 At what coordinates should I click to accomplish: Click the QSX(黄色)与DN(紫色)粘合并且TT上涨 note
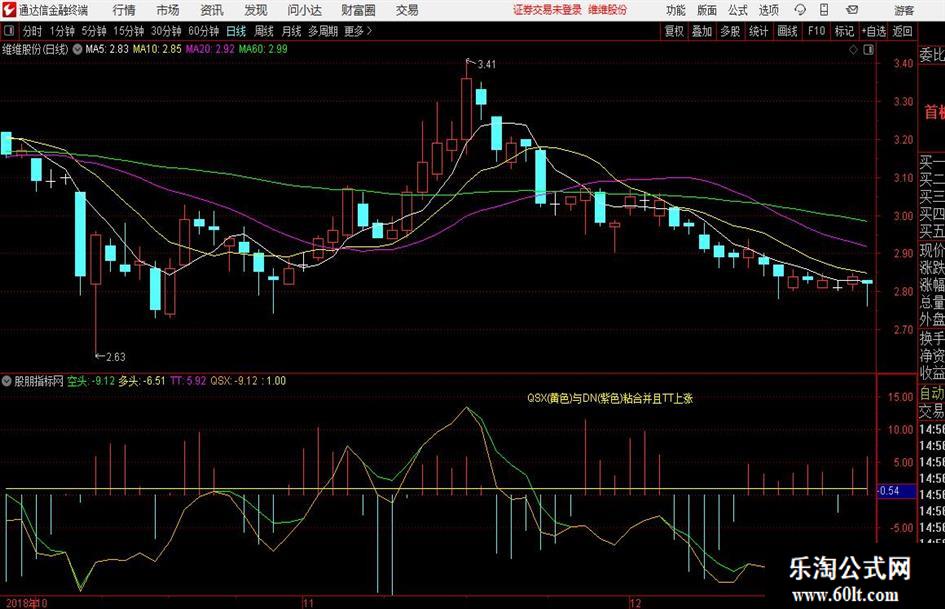click(x=610, y=398)
